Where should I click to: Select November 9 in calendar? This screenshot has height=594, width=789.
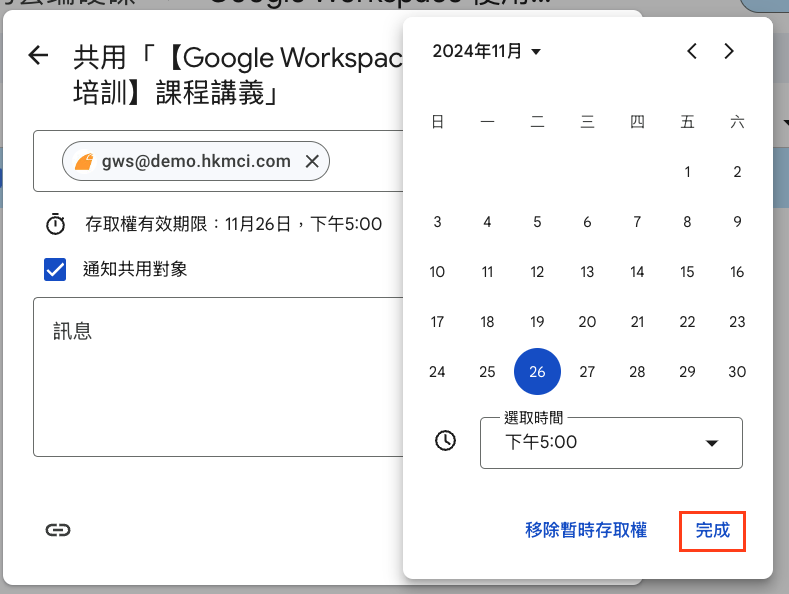[737, 222]
